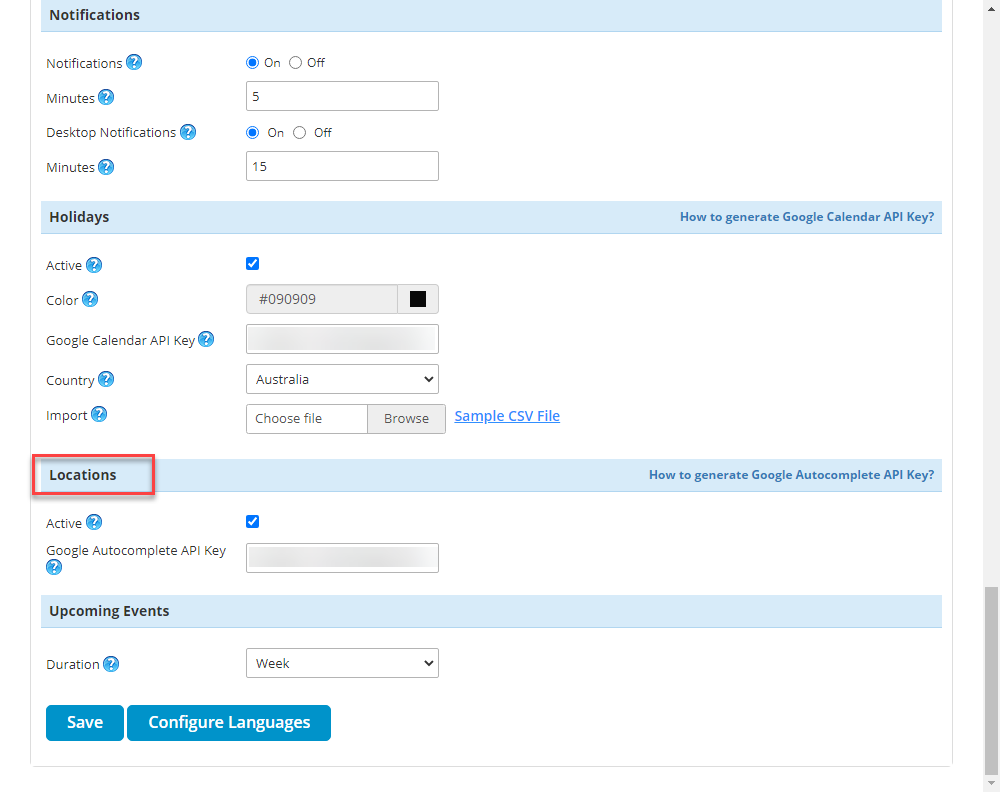Click help icon beside Desktop Notifications
This screenshot has height=792, width=1000.
tap(188, 132)
